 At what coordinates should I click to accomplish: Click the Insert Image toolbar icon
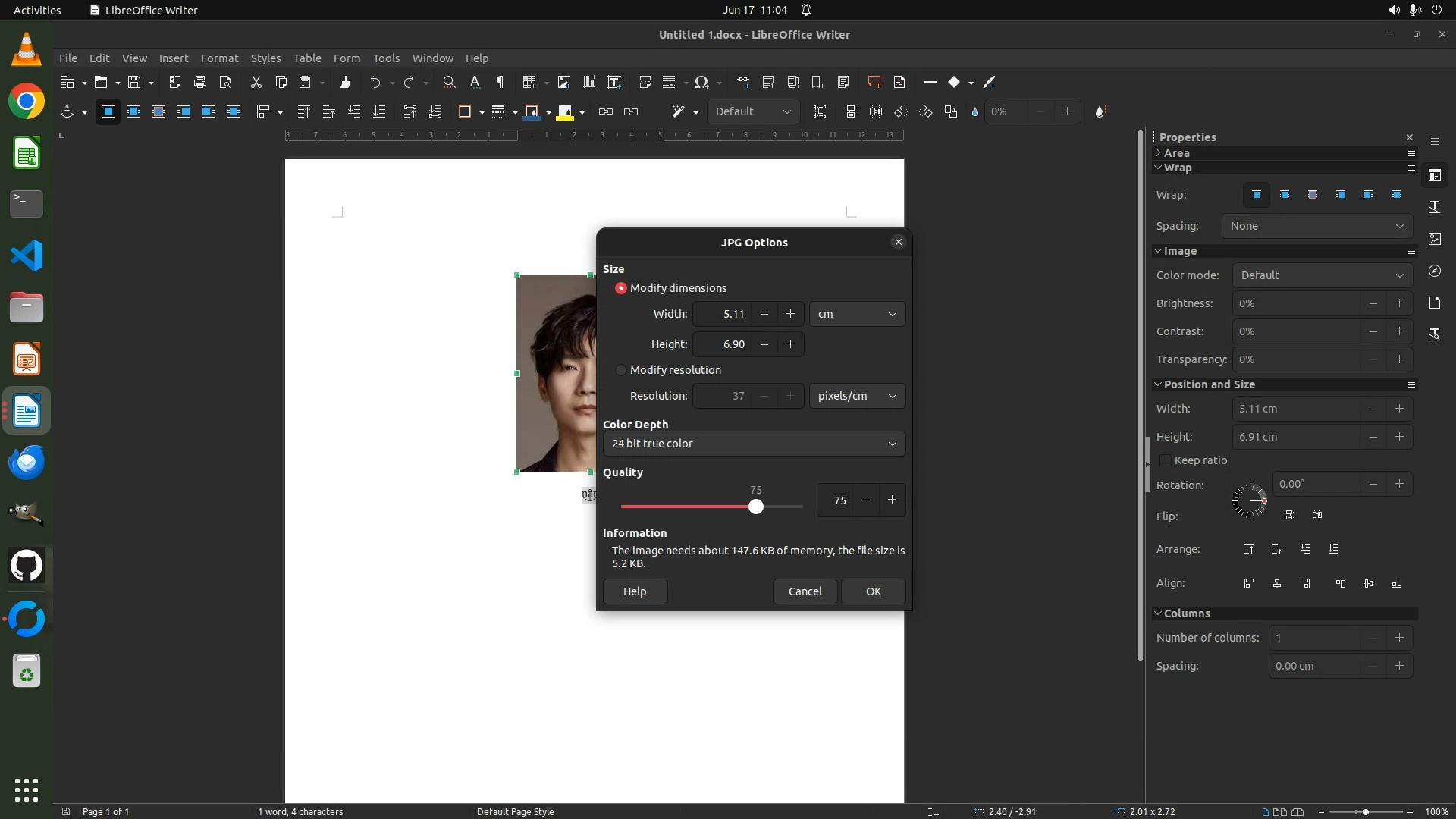coord(563,82)
